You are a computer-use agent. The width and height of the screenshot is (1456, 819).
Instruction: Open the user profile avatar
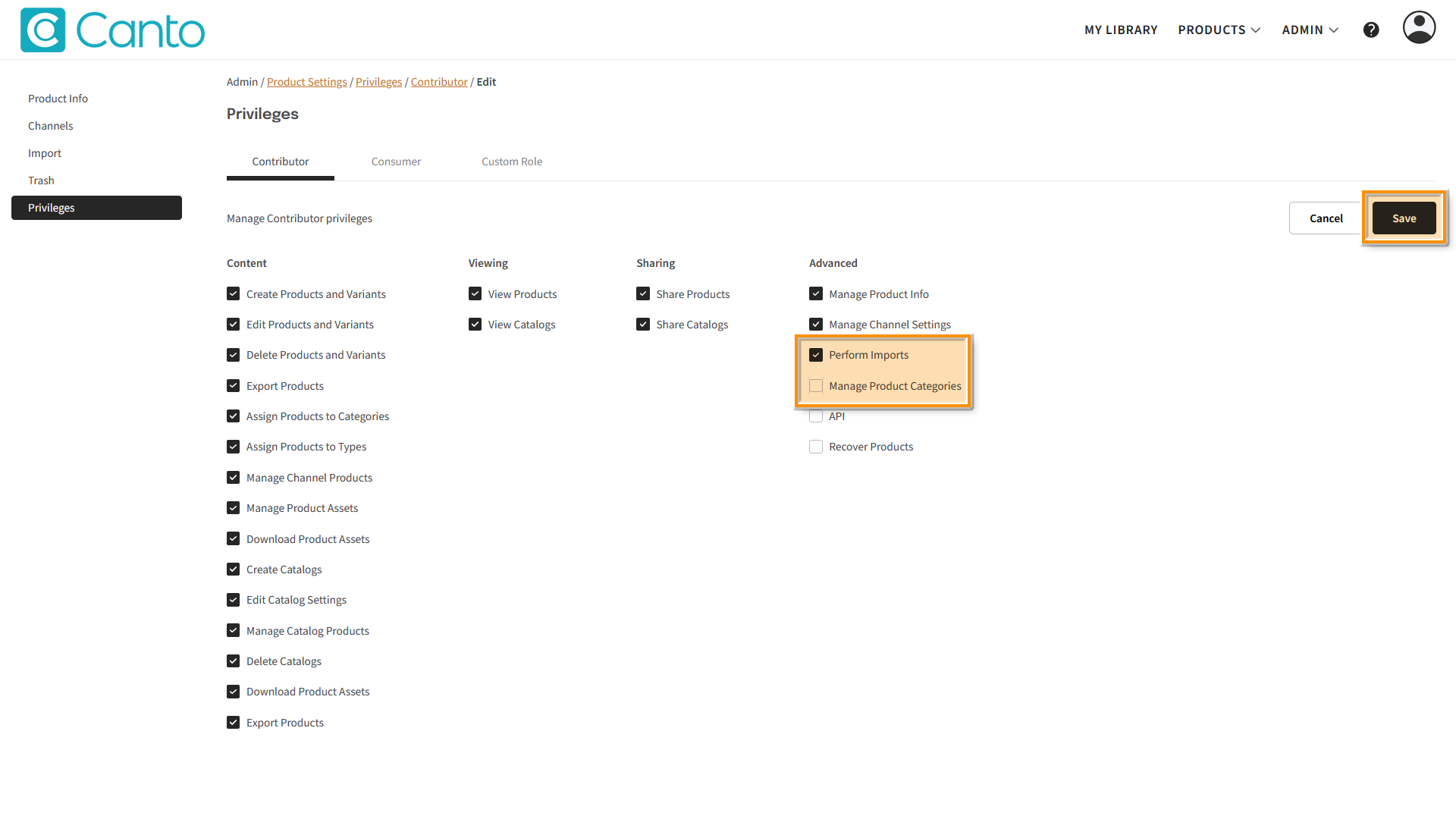pos(1419,27)
